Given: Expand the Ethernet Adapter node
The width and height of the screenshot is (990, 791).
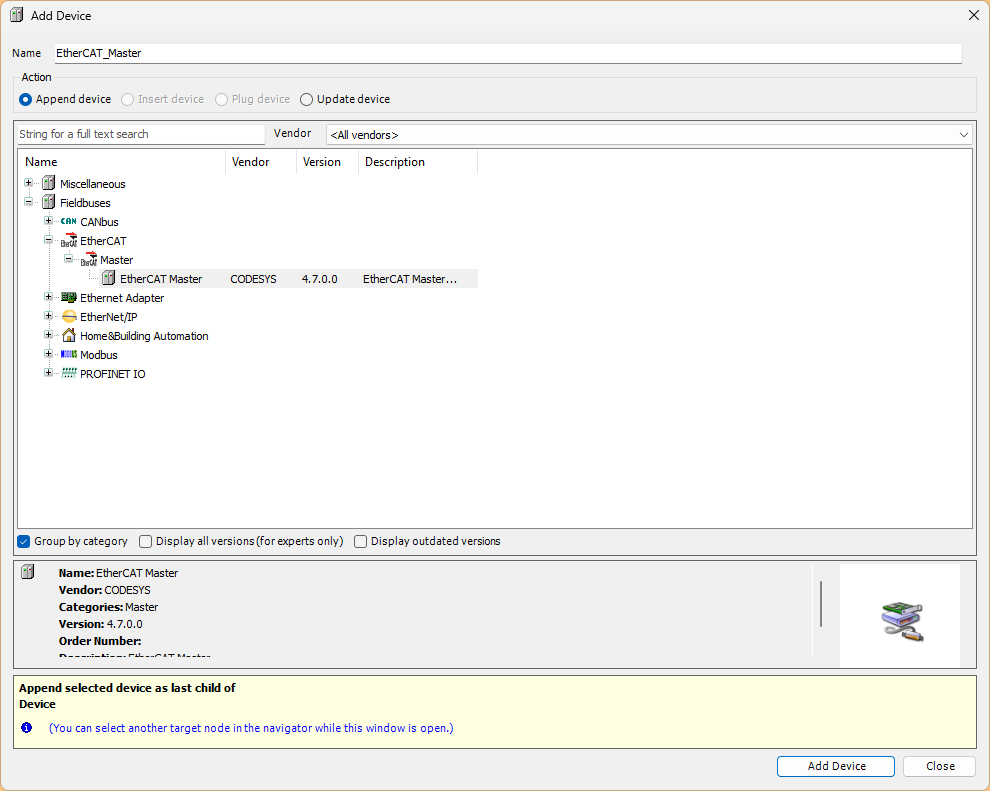Looking at the screenshot, I should (49, 297).
